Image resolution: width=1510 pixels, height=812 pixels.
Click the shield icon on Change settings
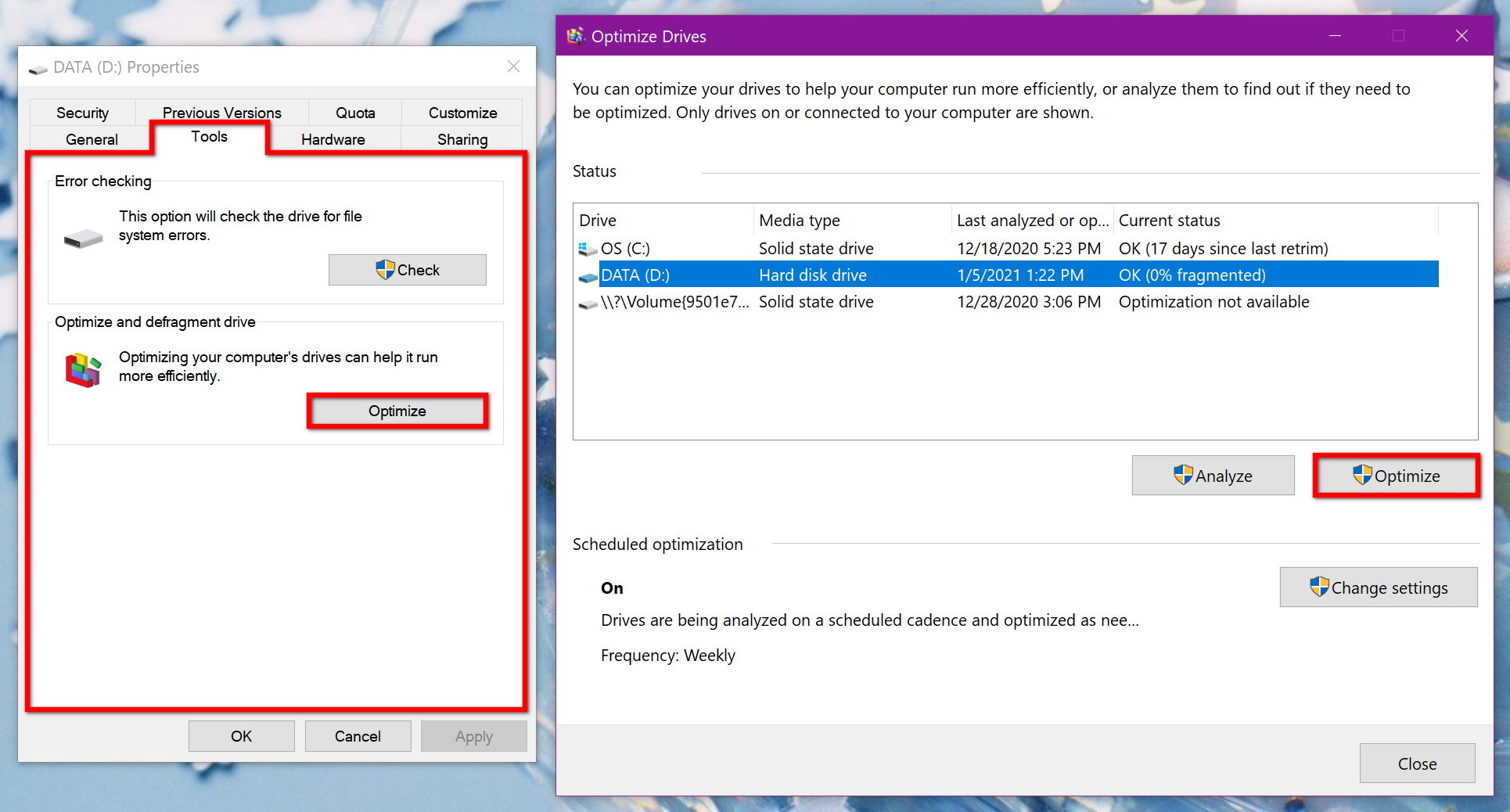(1321, 587)
